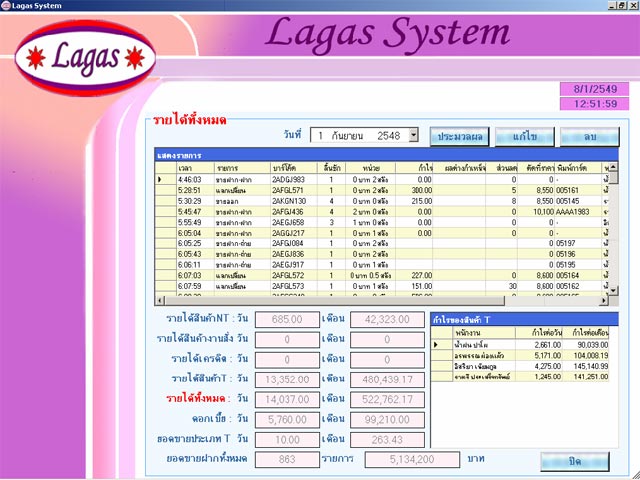
Task: Select barcode cell 2AFGL571
Action: click(294, 190)
